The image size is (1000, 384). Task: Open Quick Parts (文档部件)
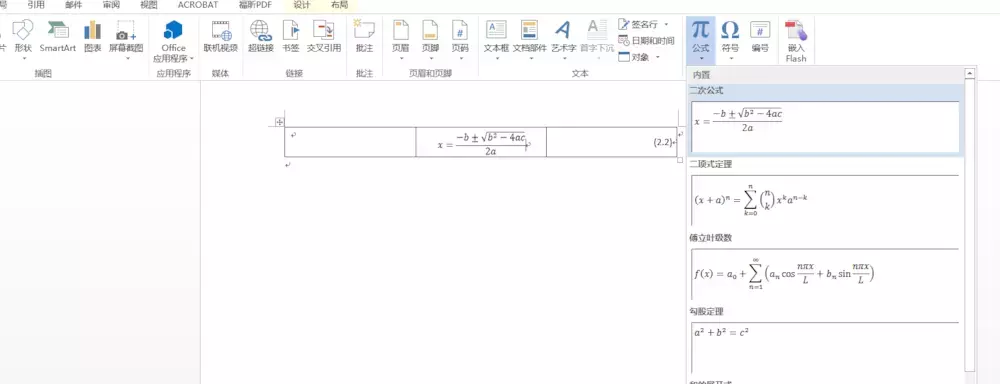529,36
